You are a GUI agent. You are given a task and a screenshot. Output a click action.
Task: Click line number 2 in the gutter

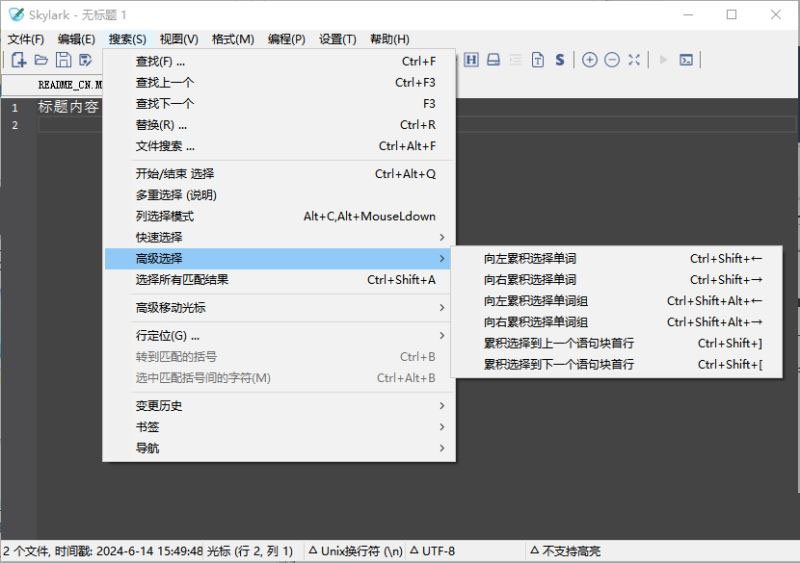pos(15,125)
